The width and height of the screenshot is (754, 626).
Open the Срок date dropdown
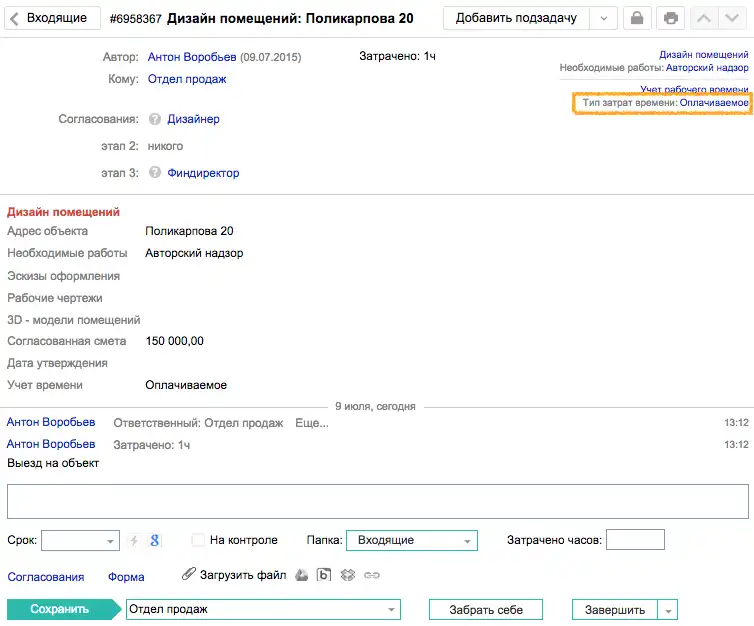[80, 540]
